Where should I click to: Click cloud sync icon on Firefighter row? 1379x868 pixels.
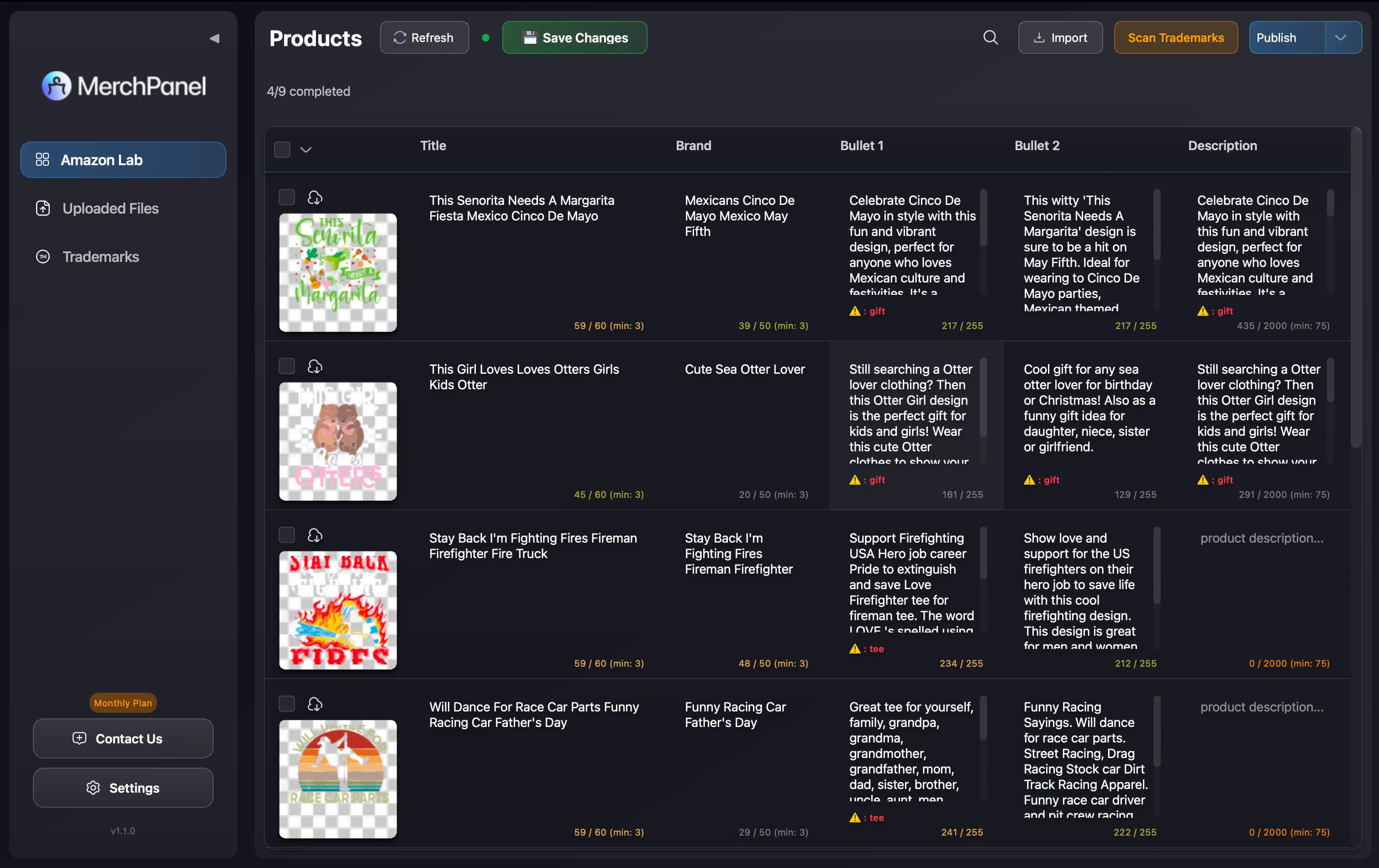[315, 535]
